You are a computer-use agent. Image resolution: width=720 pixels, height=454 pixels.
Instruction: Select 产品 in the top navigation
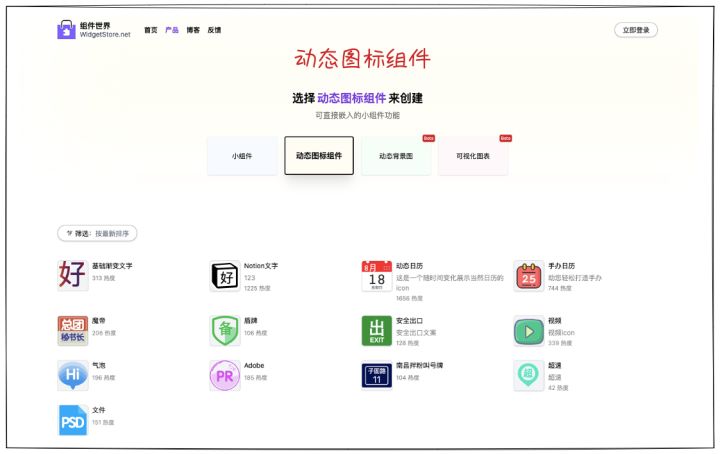click(172, 30)
